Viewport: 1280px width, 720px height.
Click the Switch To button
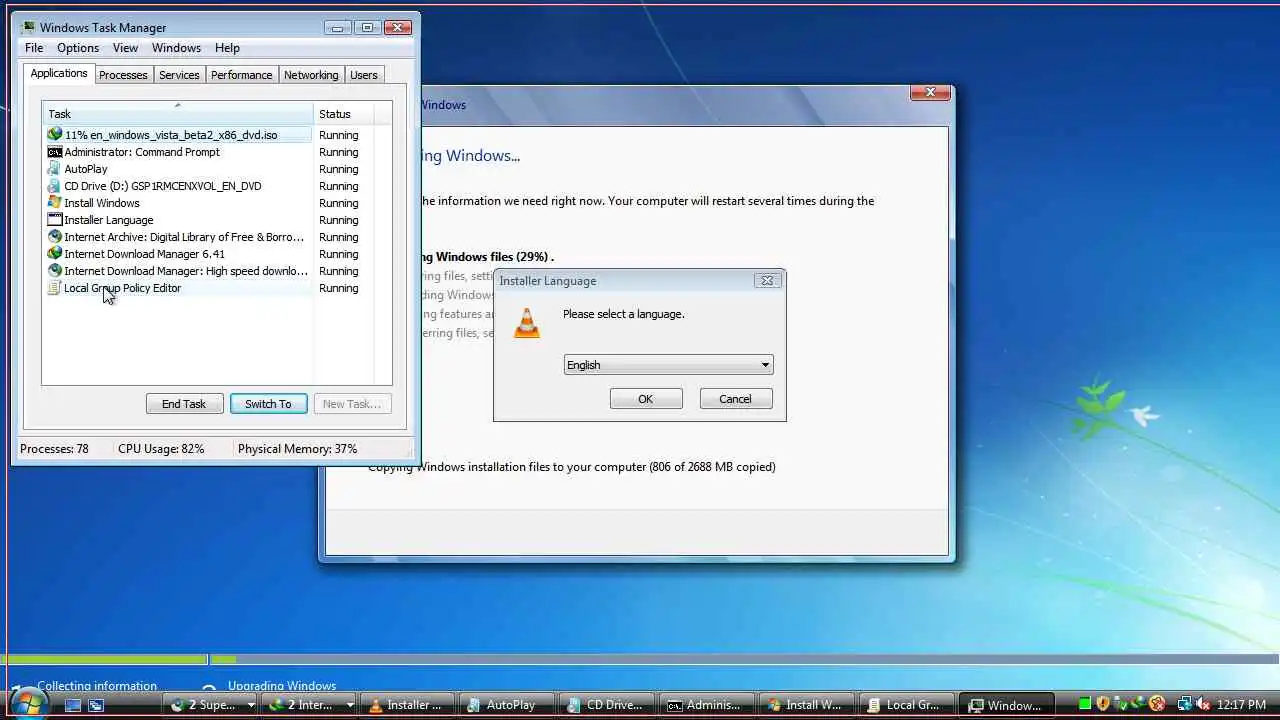(x=268, y=404)
